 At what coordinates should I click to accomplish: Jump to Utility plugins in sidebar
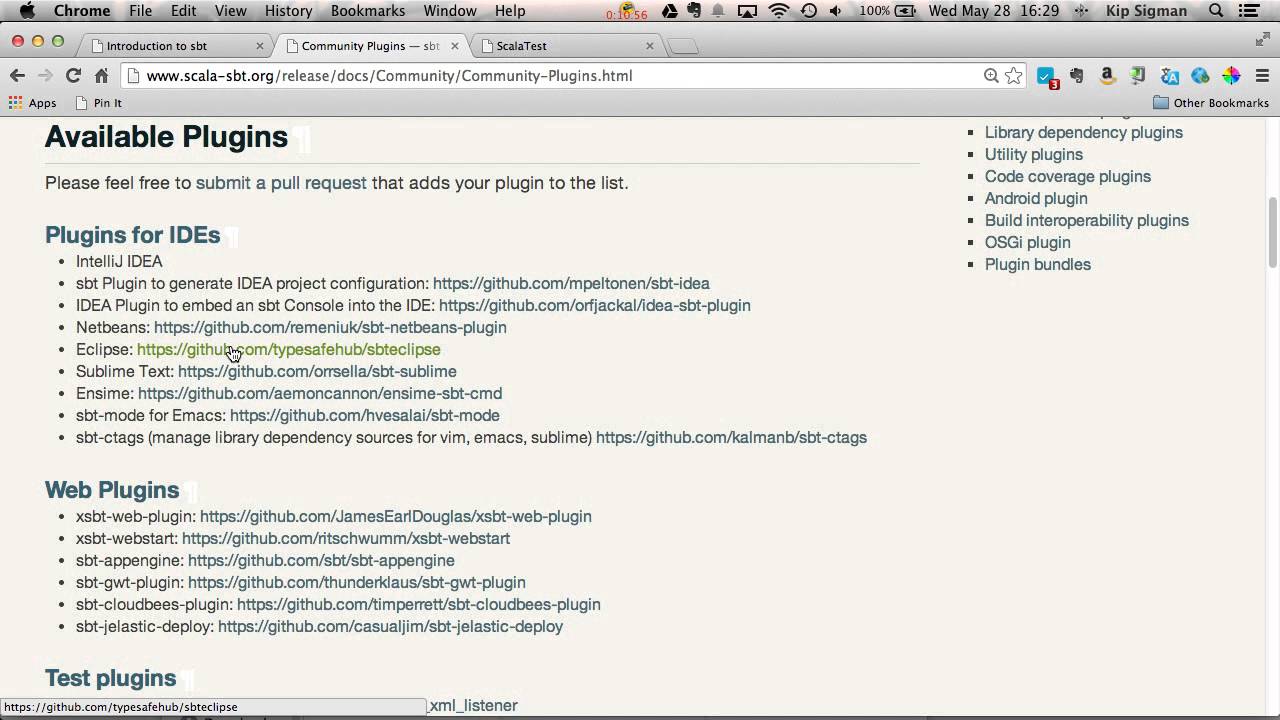click(x=1034, y=155)
